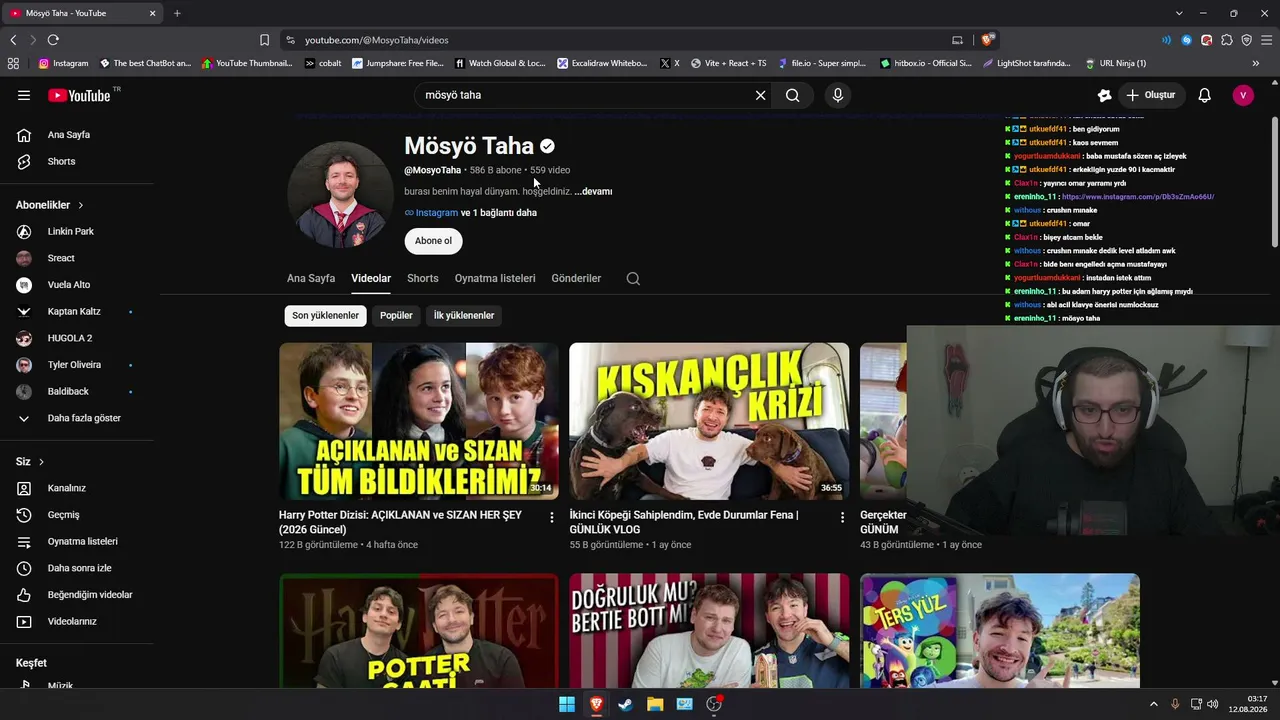Open the Oynatma listeleri channel tab

(x=495, y=278)
